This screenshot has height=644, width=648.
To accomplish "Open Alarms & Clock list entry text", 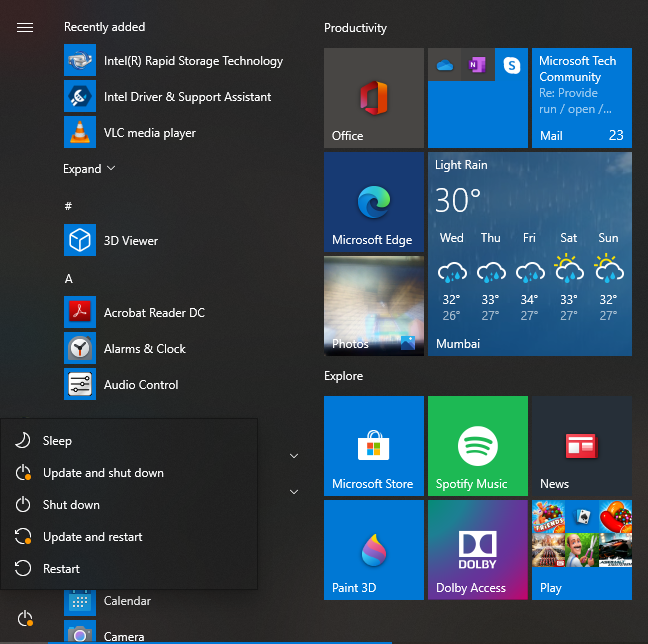I will (x=145, y=348).
